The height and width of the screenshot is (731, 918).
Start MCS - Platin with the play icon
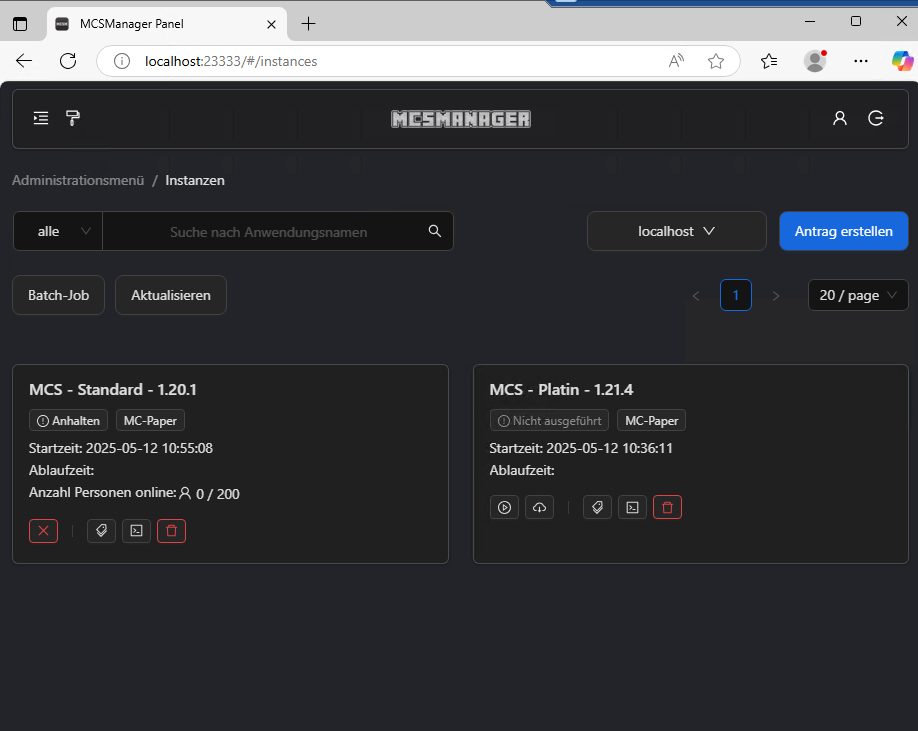tap(504, 507)
